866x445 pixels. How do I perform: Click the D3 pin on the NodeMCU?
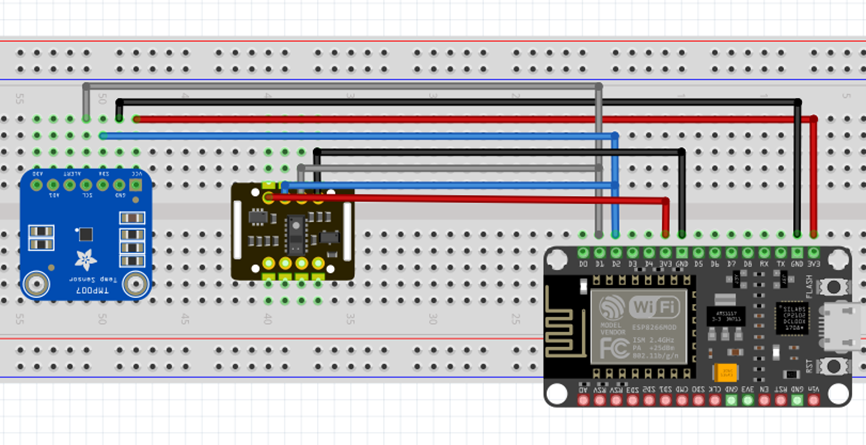click(632, 253)
